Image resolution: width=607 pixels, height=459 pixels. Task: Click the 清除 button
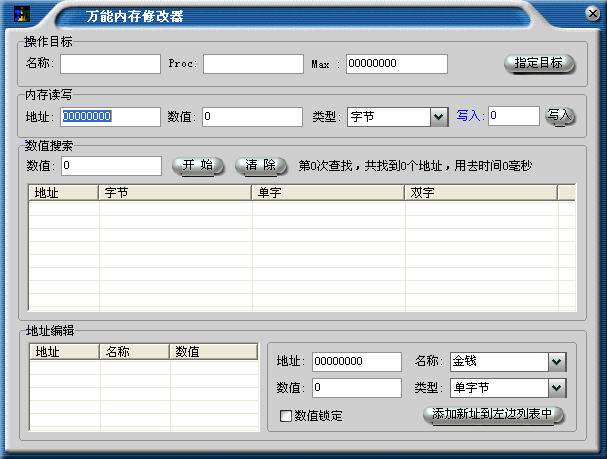point(260,165)
